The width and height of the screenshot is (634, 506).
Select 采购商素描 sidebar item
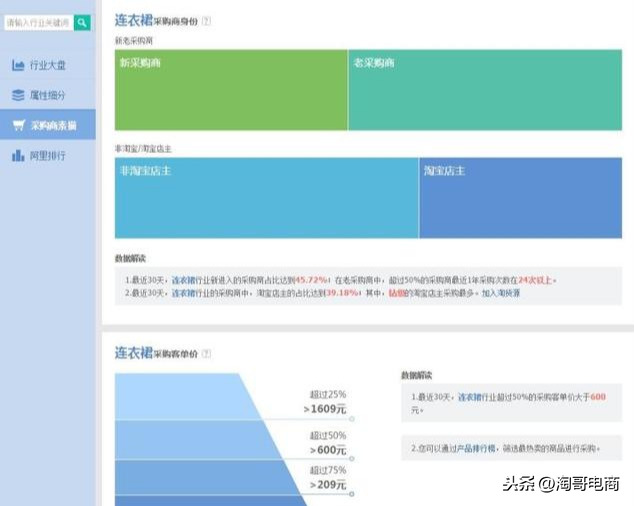tap(48, 125)
